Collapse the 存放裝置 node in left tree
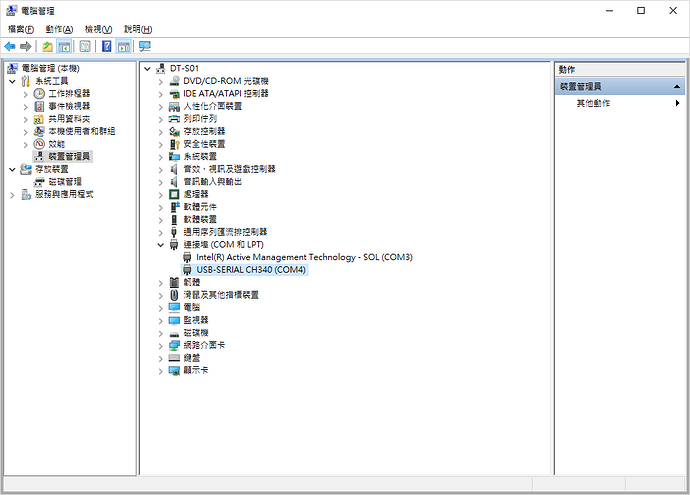Screen dimensions: 690x495 coord(12,169)
